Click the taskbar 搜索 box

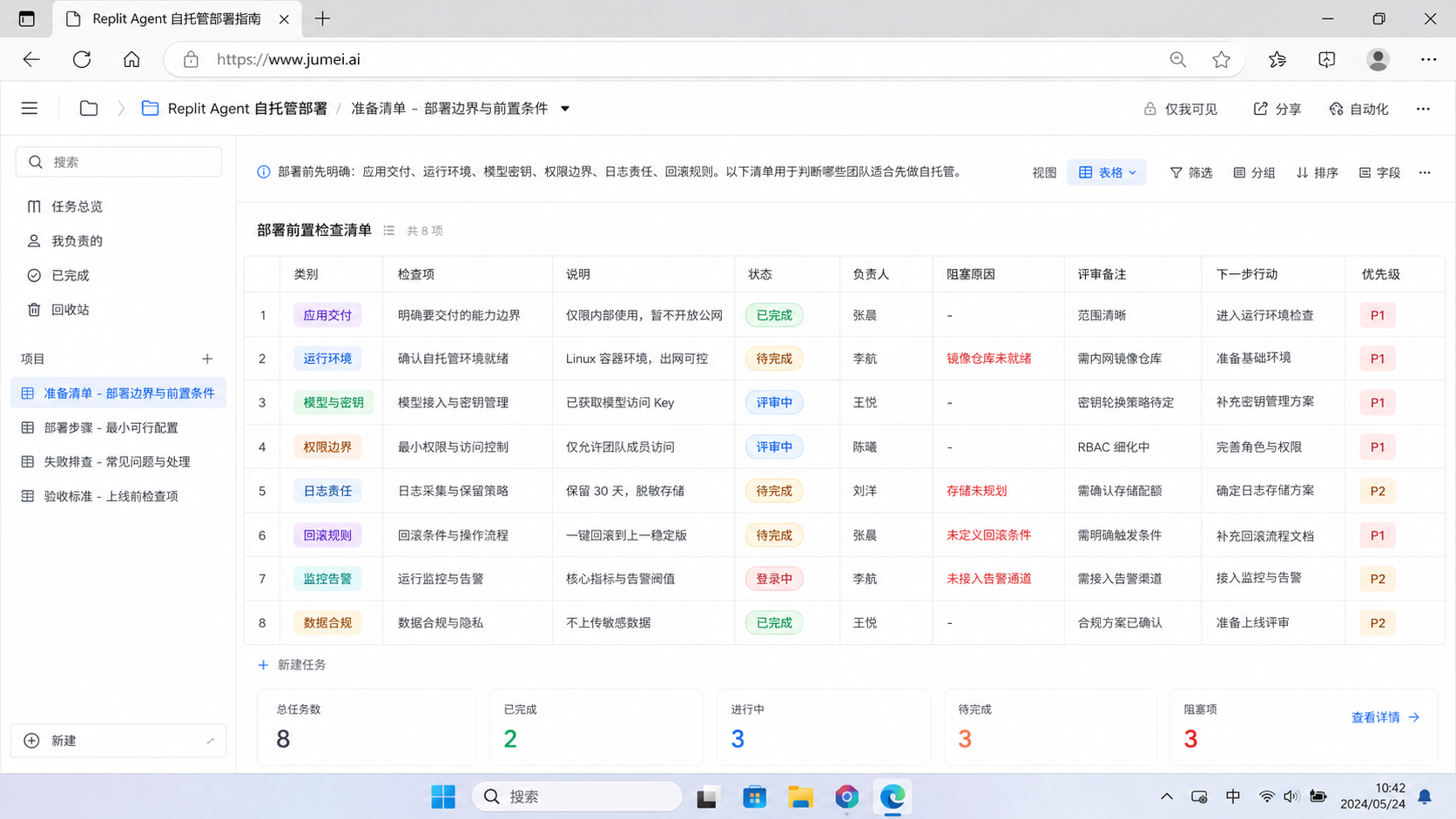point(577,796)
